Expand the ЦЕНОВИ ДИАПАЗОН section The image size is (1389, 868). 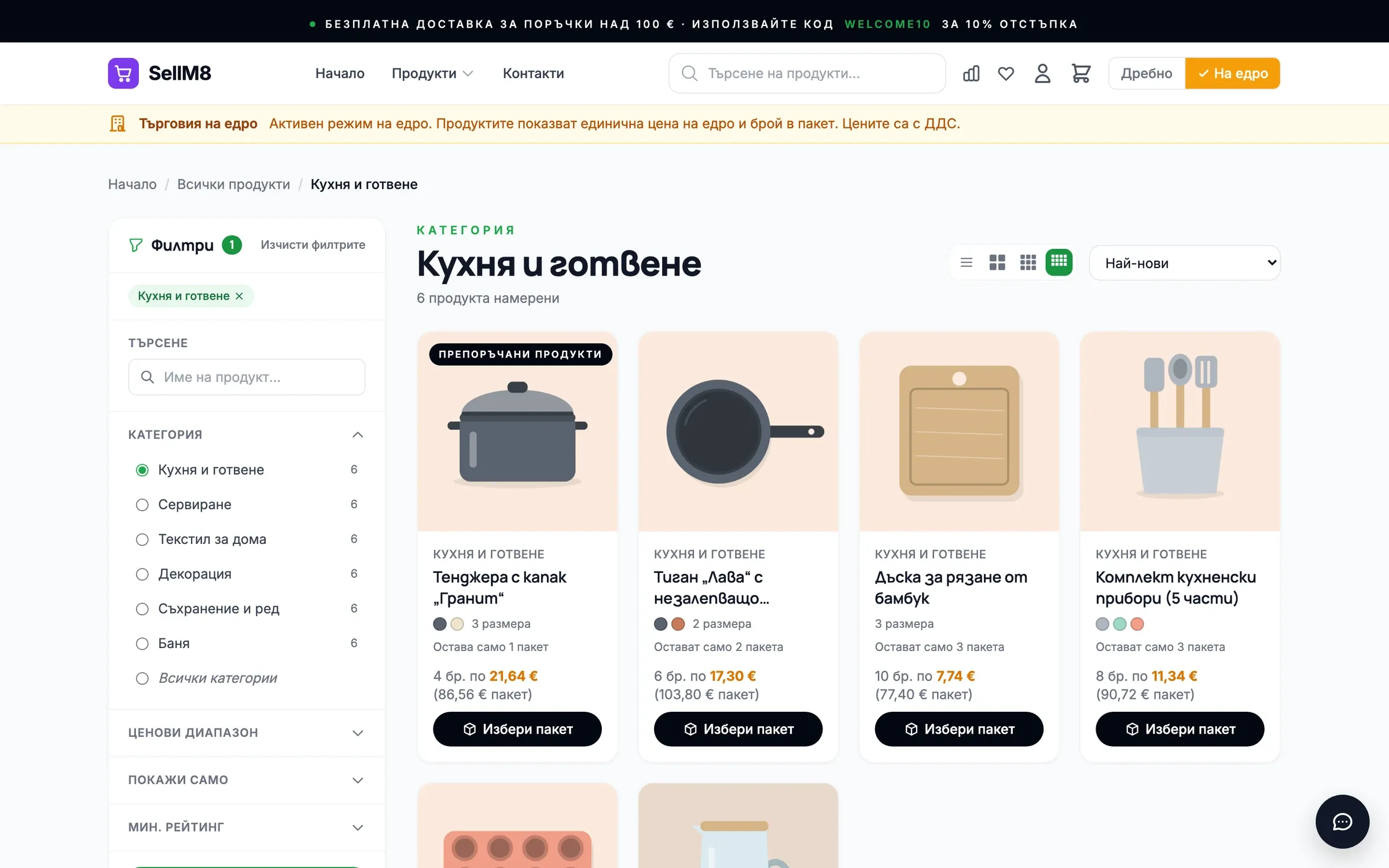(247, 733)
